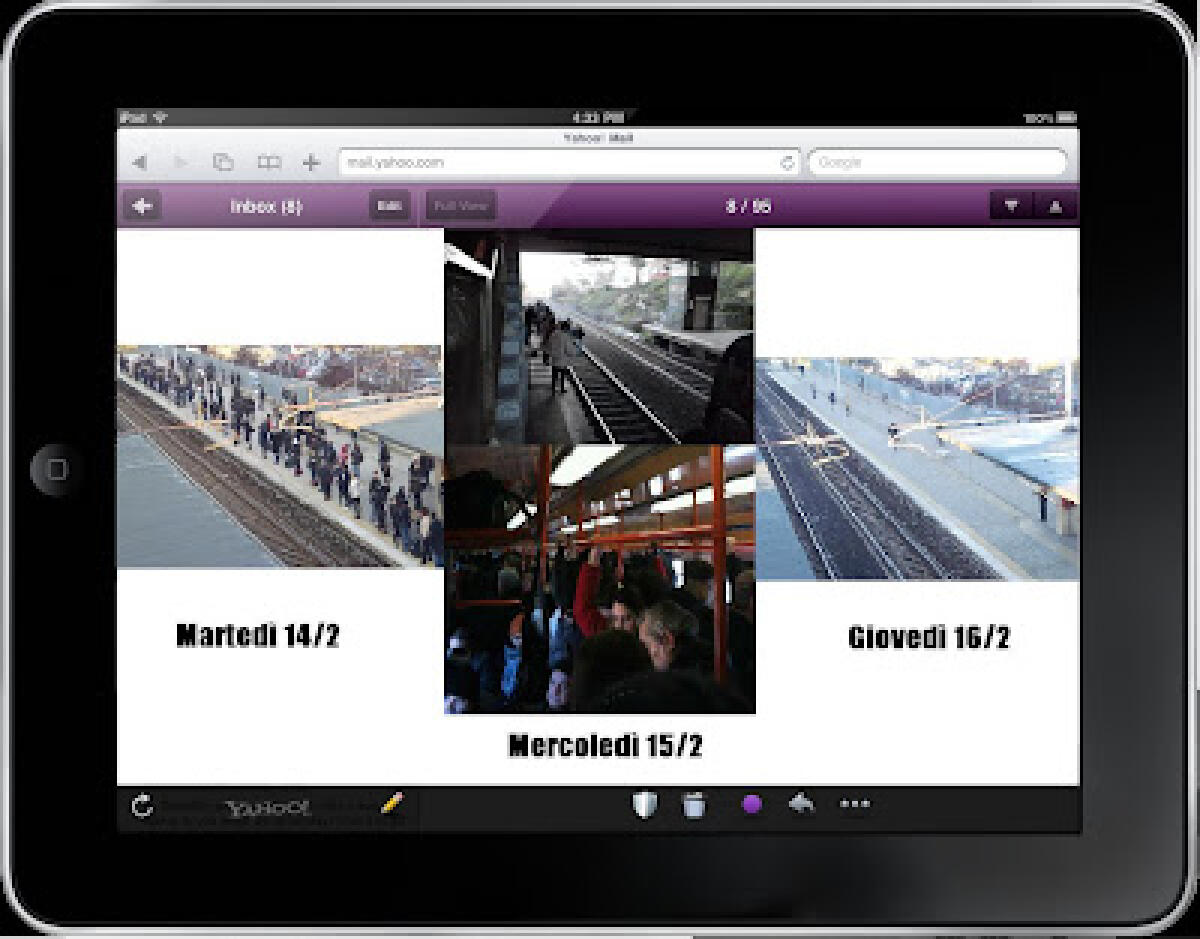Go to previous message with up arrow
This screenshot has height=939, width=1200.
click(x=1055, y=207)
